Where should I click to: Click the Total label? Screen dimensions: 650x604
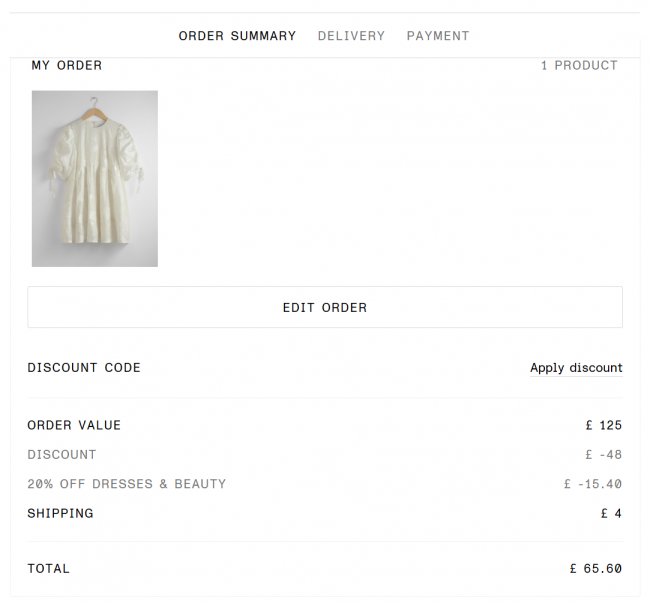(49, 569)
